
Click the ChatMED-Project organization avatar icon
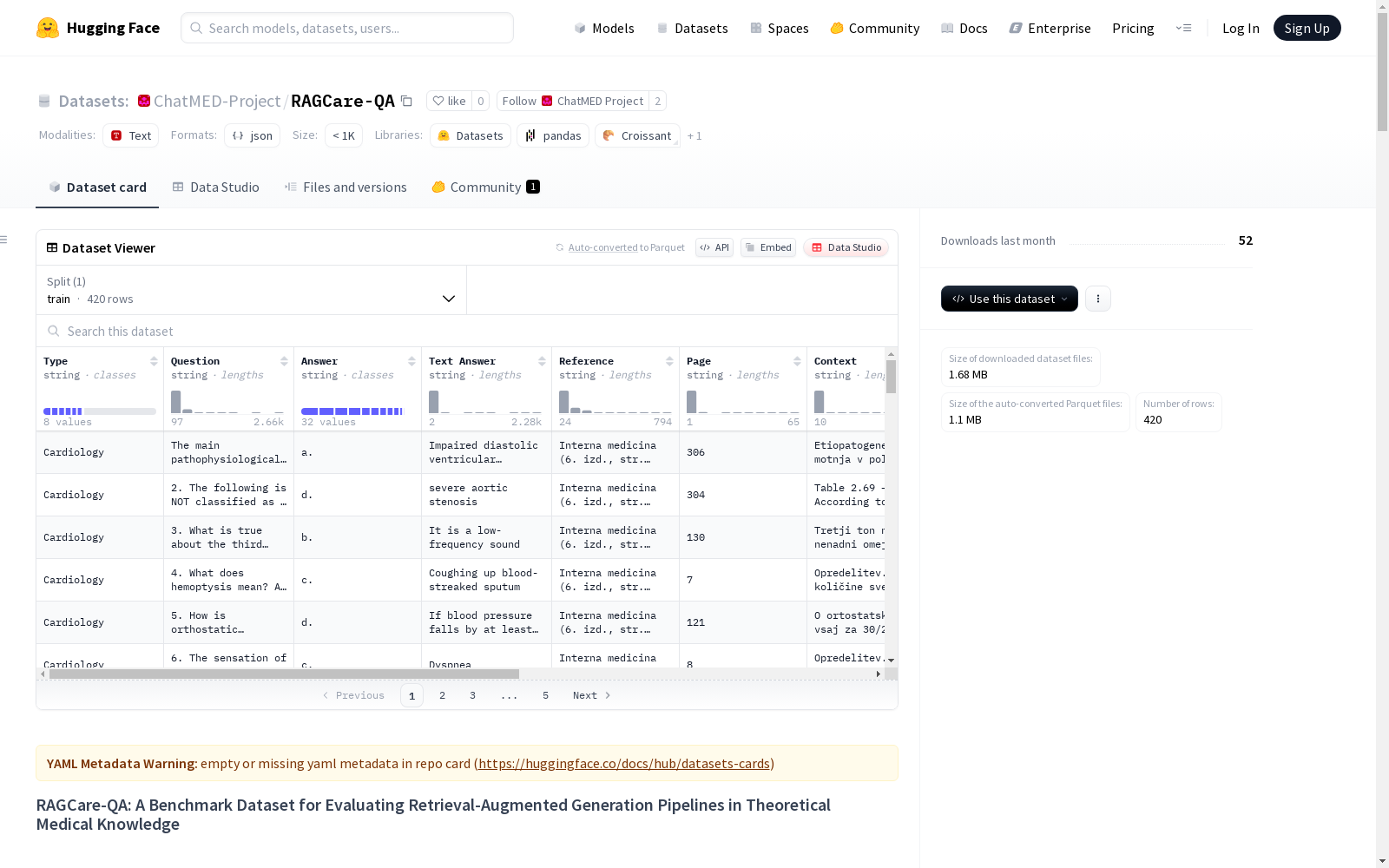click(144, 101)
